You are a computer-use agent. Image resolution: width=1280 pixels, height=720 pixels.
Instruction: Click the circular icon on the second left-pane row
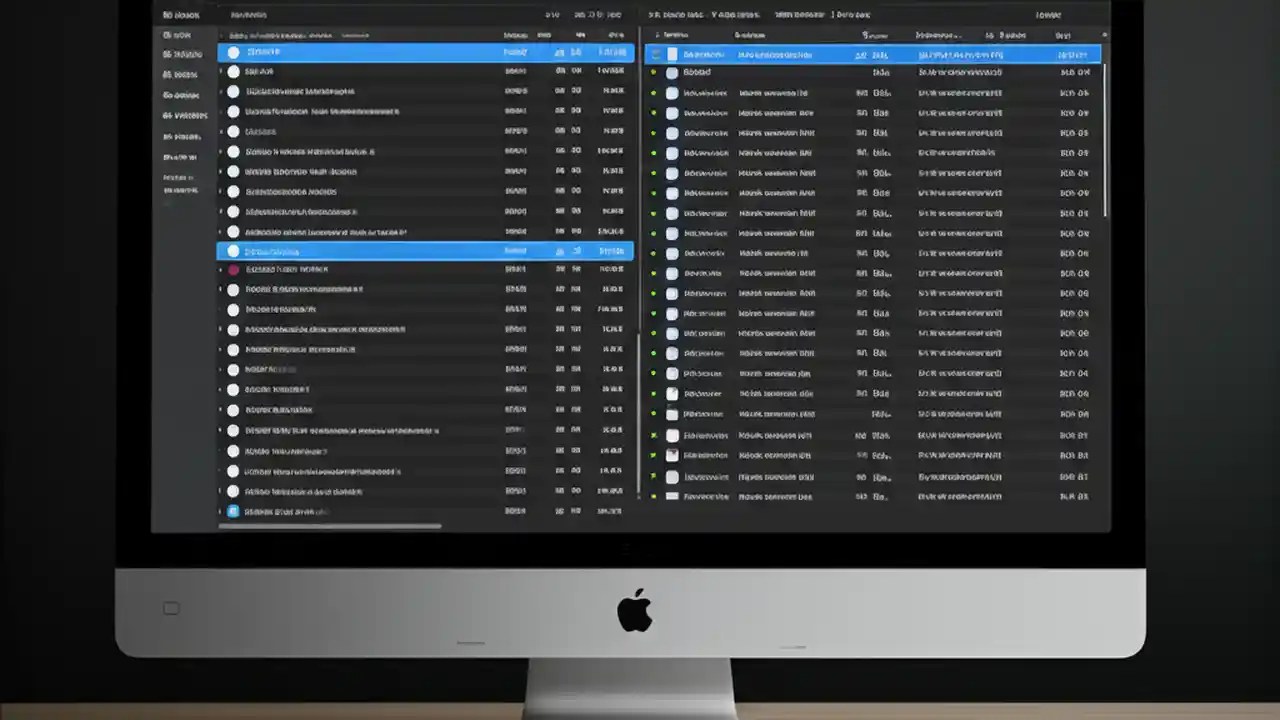(x=233, y=71)
